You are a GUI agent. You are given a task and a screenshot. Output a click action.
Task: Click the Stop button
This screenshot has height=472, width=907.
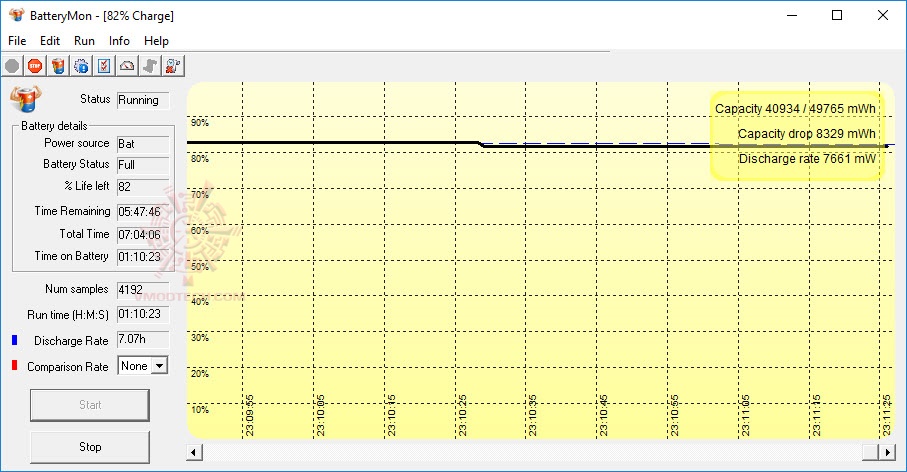(x=90, y=447)
